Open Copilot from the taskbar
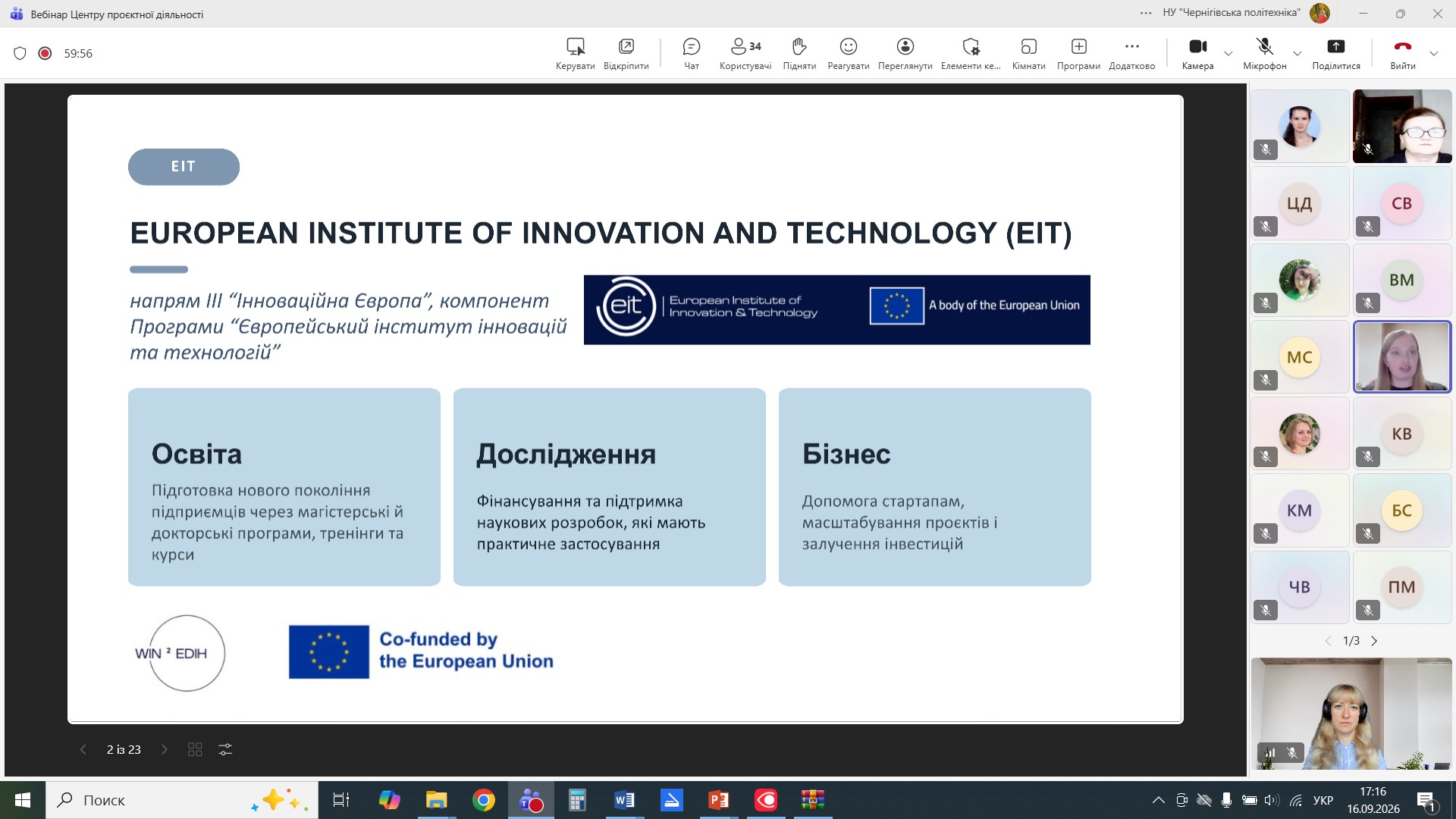1456x819 pixels. [389, 800]
